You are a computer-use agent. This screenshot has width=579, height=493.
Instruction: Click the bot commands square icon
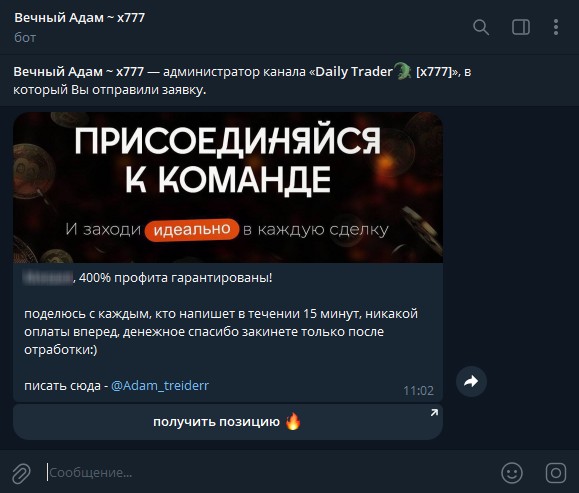point(556,473)
